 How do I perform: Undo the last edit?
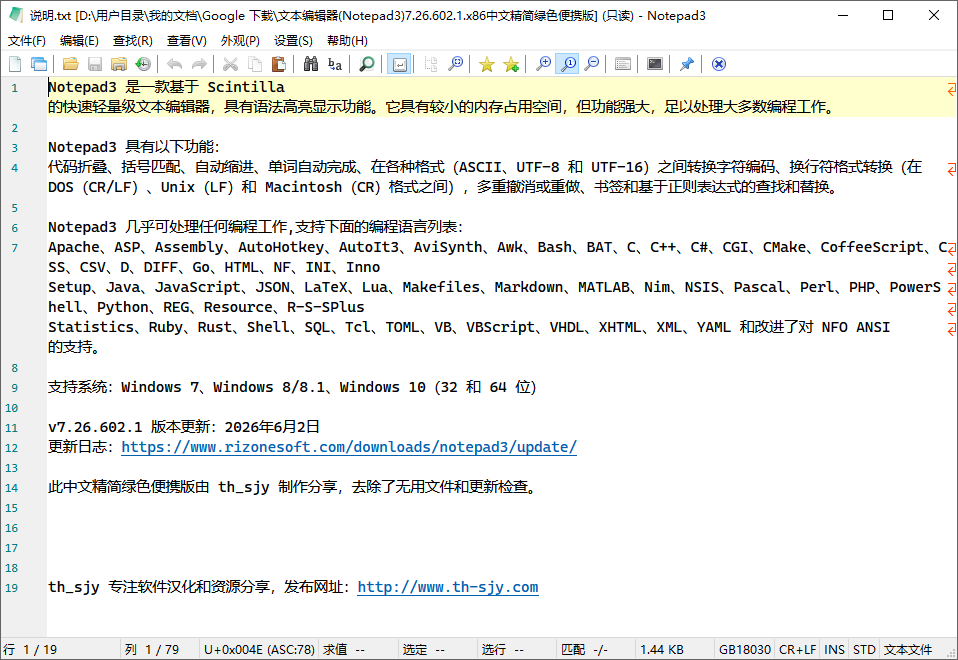click(x=175, y=64)
